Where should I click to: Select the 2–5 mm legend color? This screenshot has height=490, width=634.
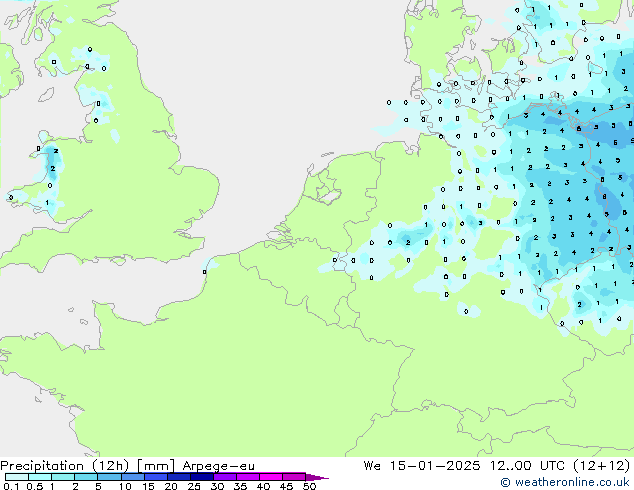coord(86,477)
